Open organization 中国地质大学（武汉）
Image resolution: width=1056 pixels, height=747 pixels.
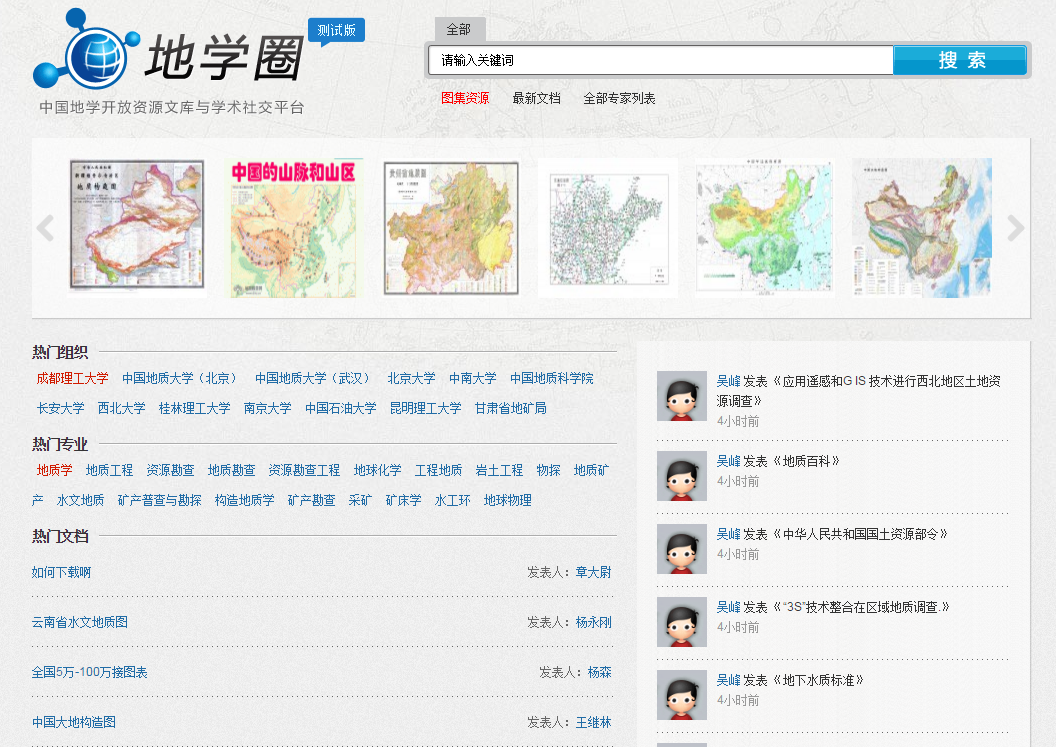point(314,379)
